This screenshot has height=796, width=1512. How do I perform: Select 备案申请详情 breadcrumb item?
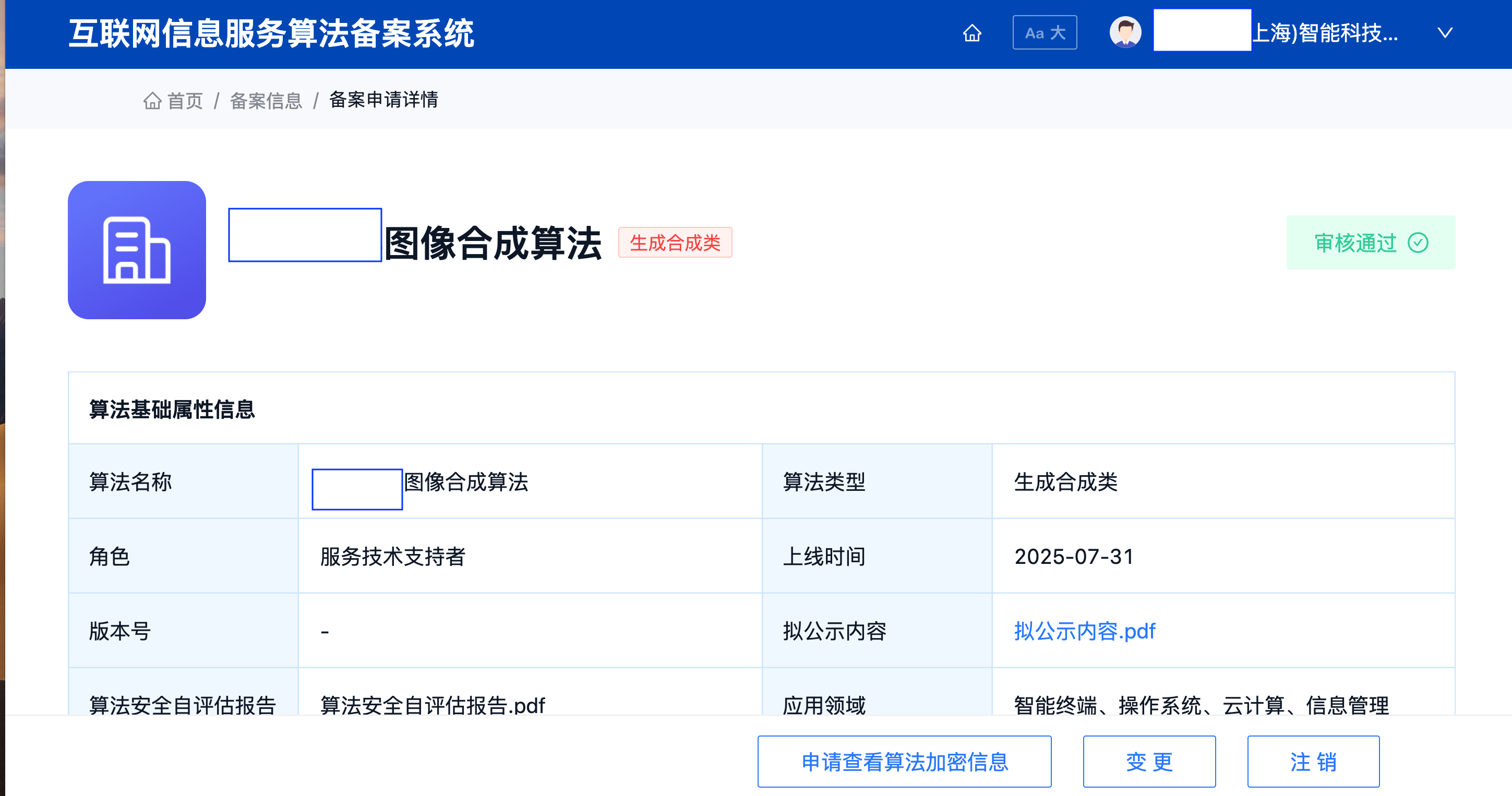[x=383, y=100]
